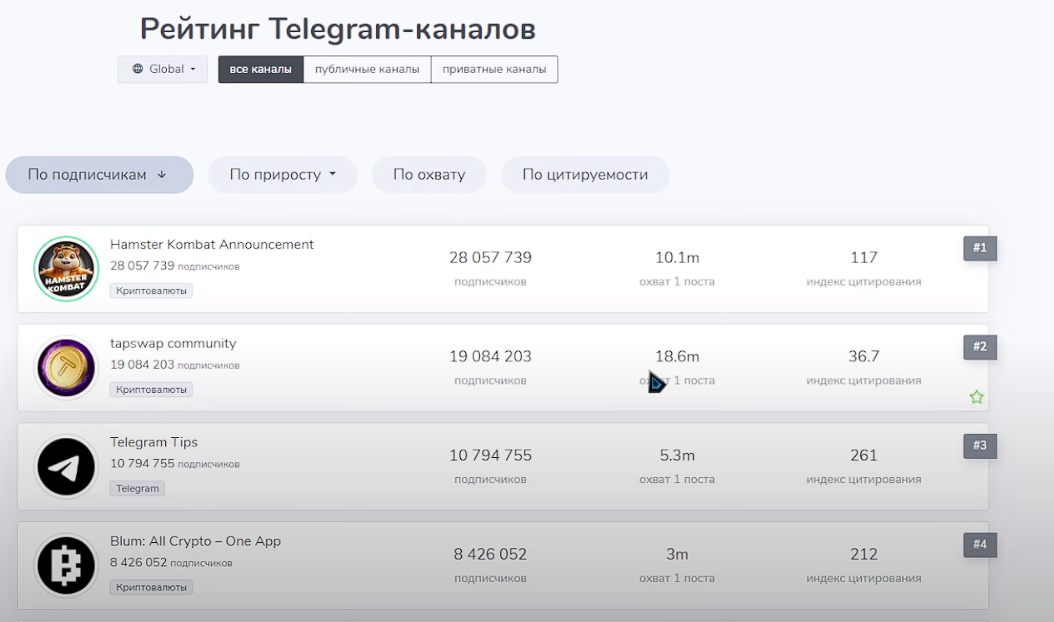Click '28 057 739' subscribers count
Image resolution: width=1054 pixels, height=622 pixels.
490,258
